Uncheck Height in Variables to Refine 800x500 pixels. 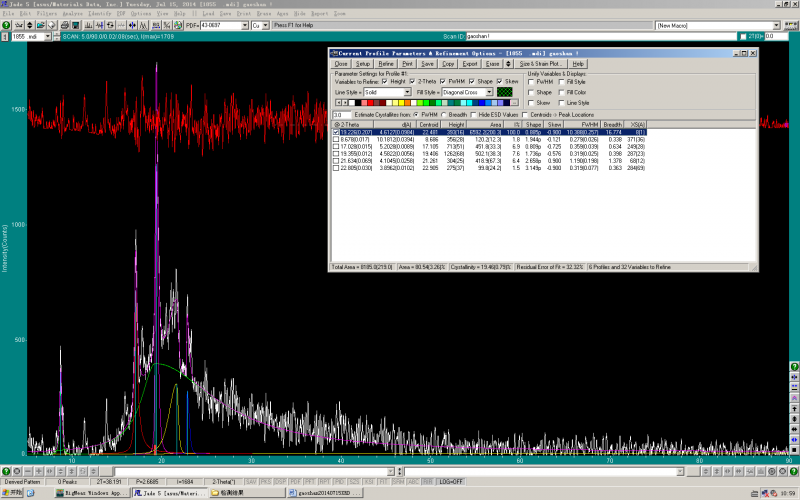point(386,81)
